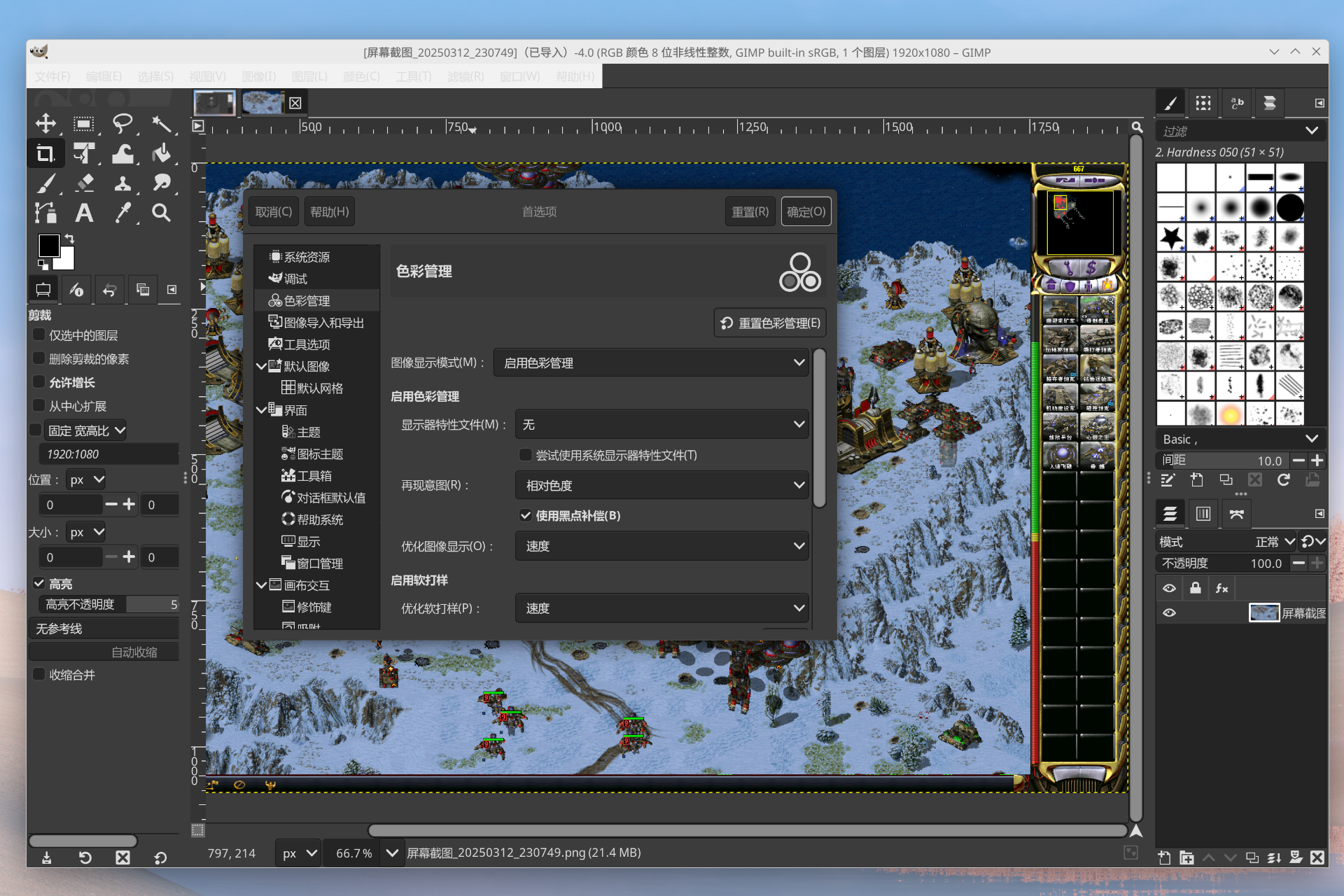Click the 重置(R) button
This screenshot has width=1344, height=896.
tap(750, 211)
